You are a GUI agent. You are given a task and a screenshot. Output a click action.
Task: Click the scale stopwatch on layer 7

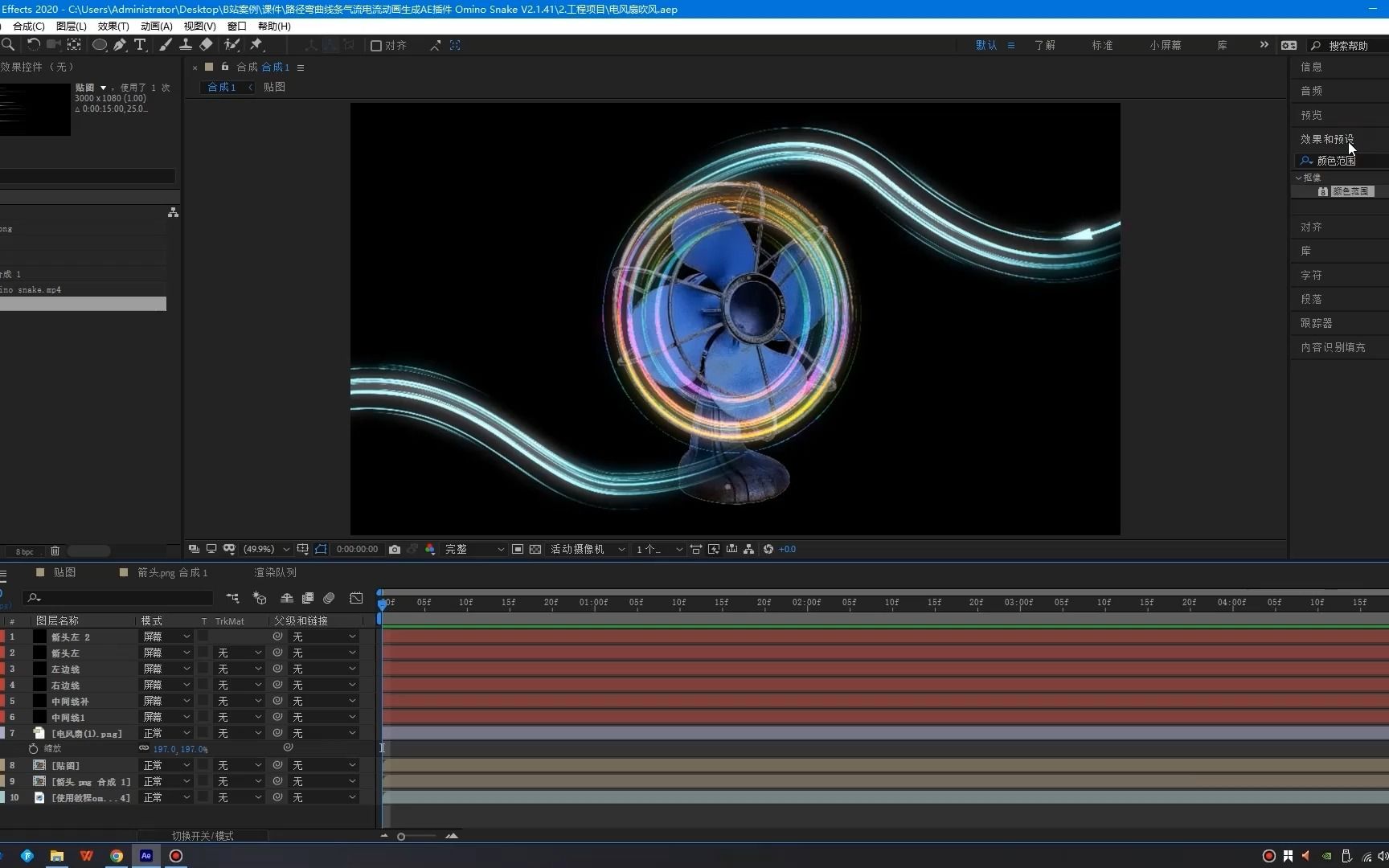point(34,748)
